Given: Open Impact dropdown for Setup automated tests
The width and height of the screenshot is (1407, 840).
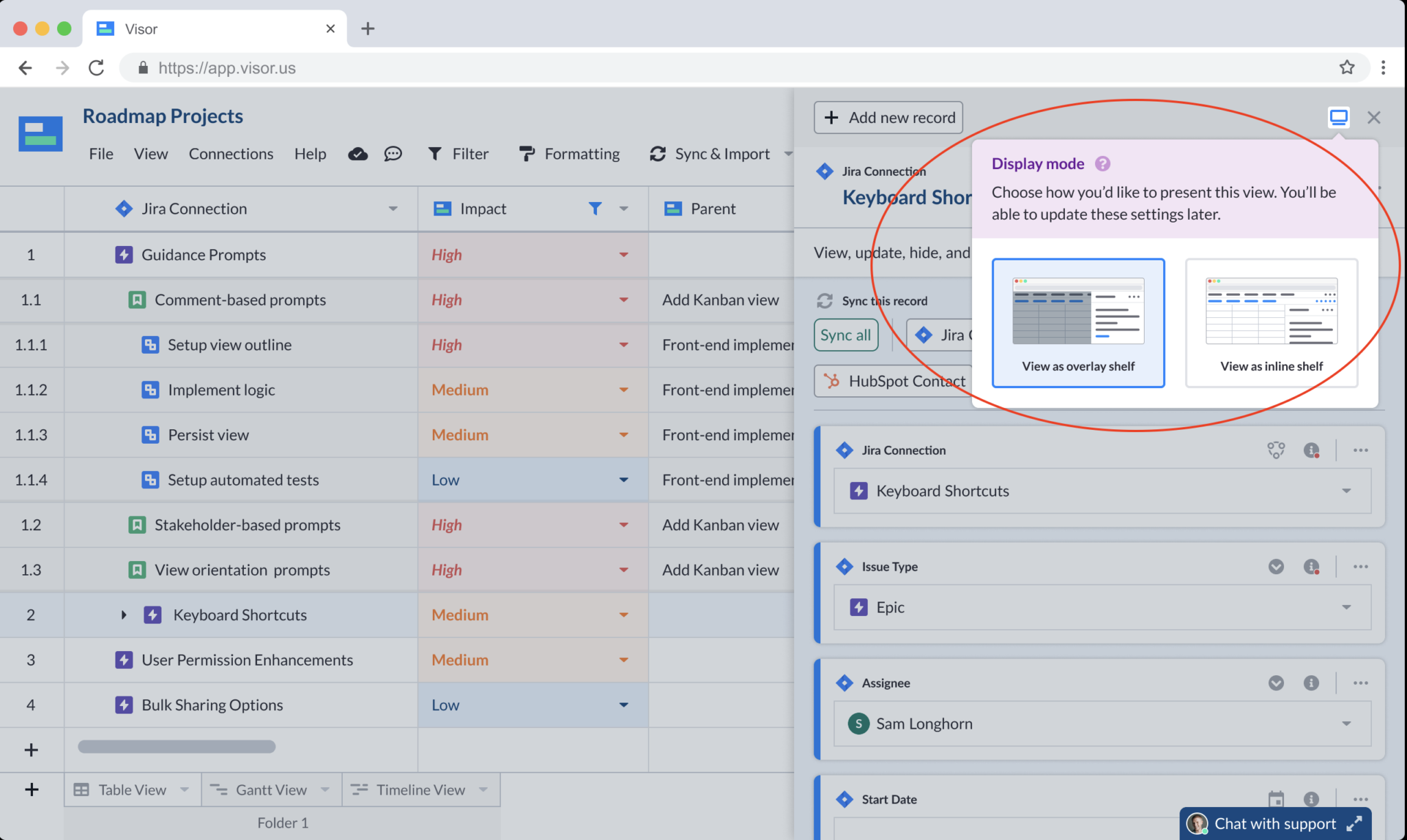Looking at the screenshot, I should [x=624, y=480].
